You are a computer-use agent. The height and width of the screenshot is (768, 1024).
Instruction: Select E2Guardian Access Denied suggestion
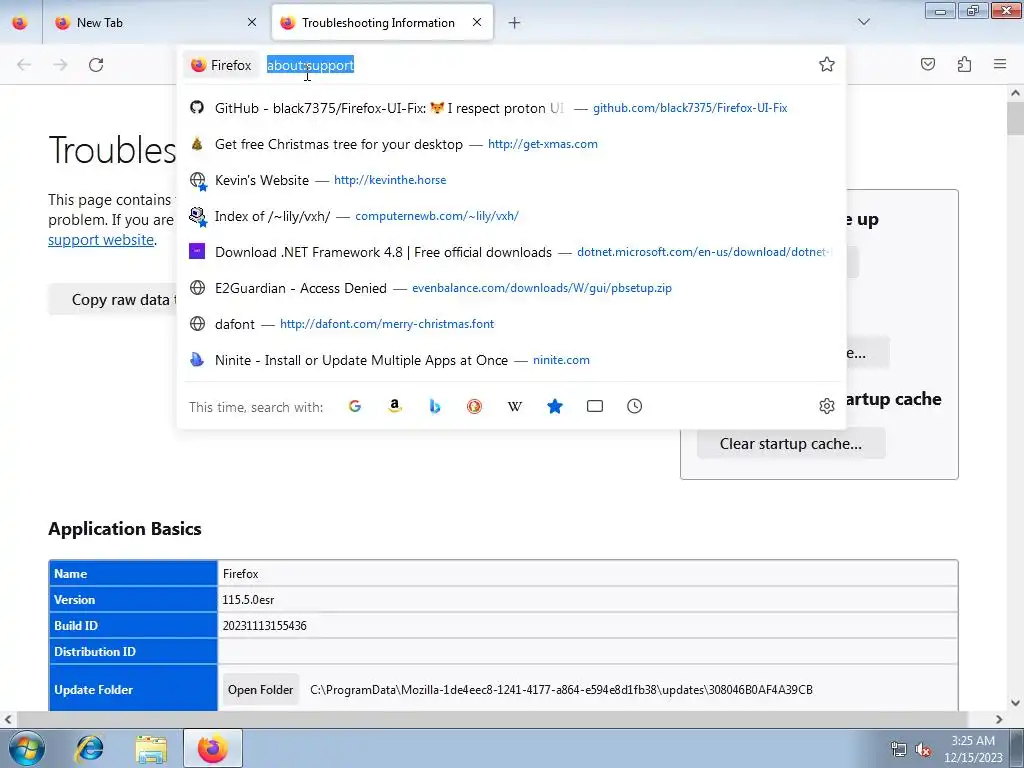pos(511,287)
